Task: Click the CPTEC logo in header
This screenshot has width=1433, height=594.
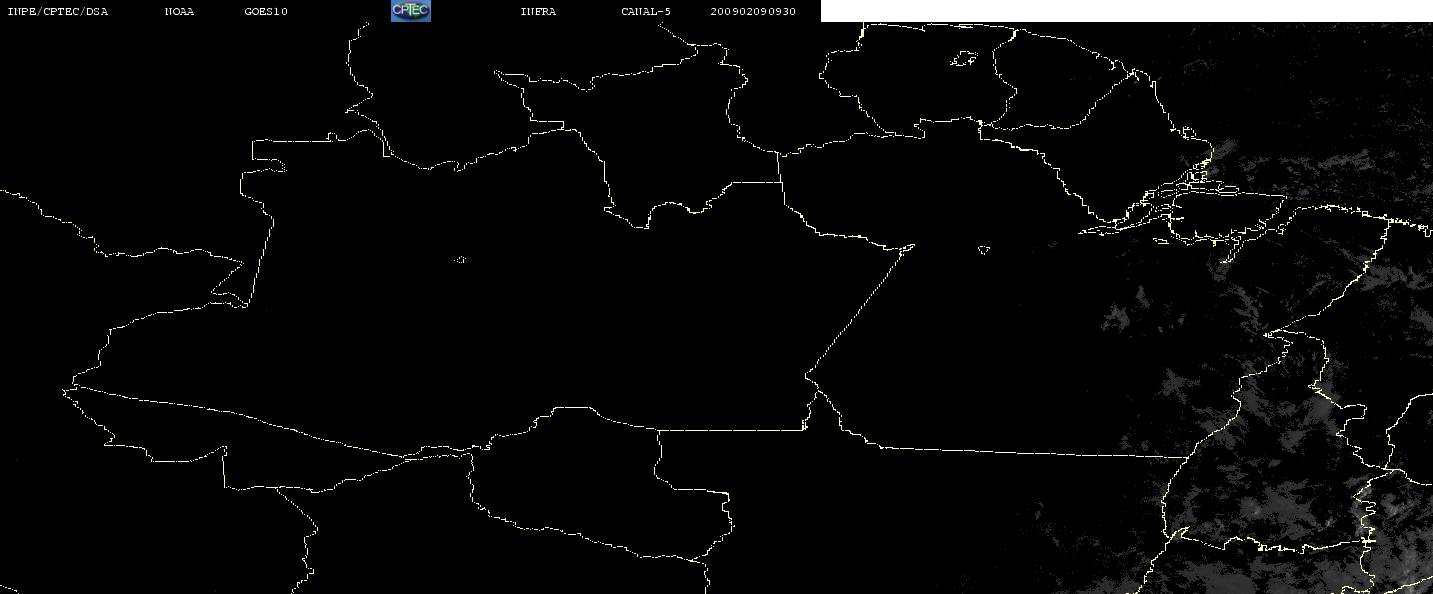Action: point(410,11)
